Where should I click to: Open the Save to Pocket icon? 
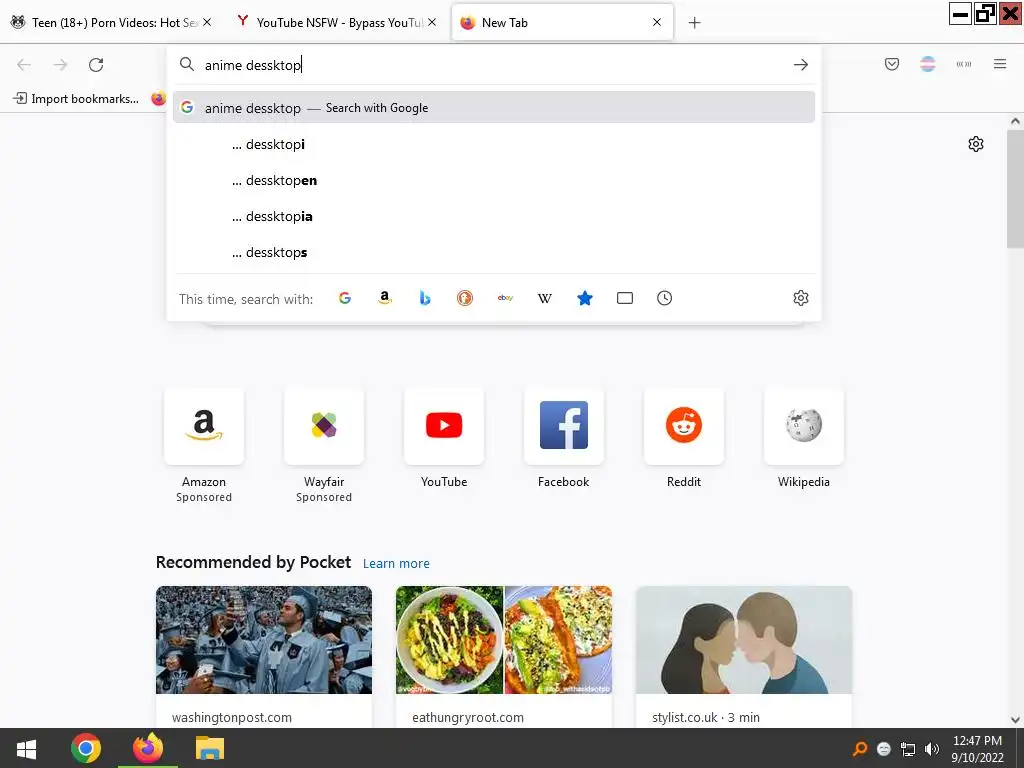(x=892, y=64)
